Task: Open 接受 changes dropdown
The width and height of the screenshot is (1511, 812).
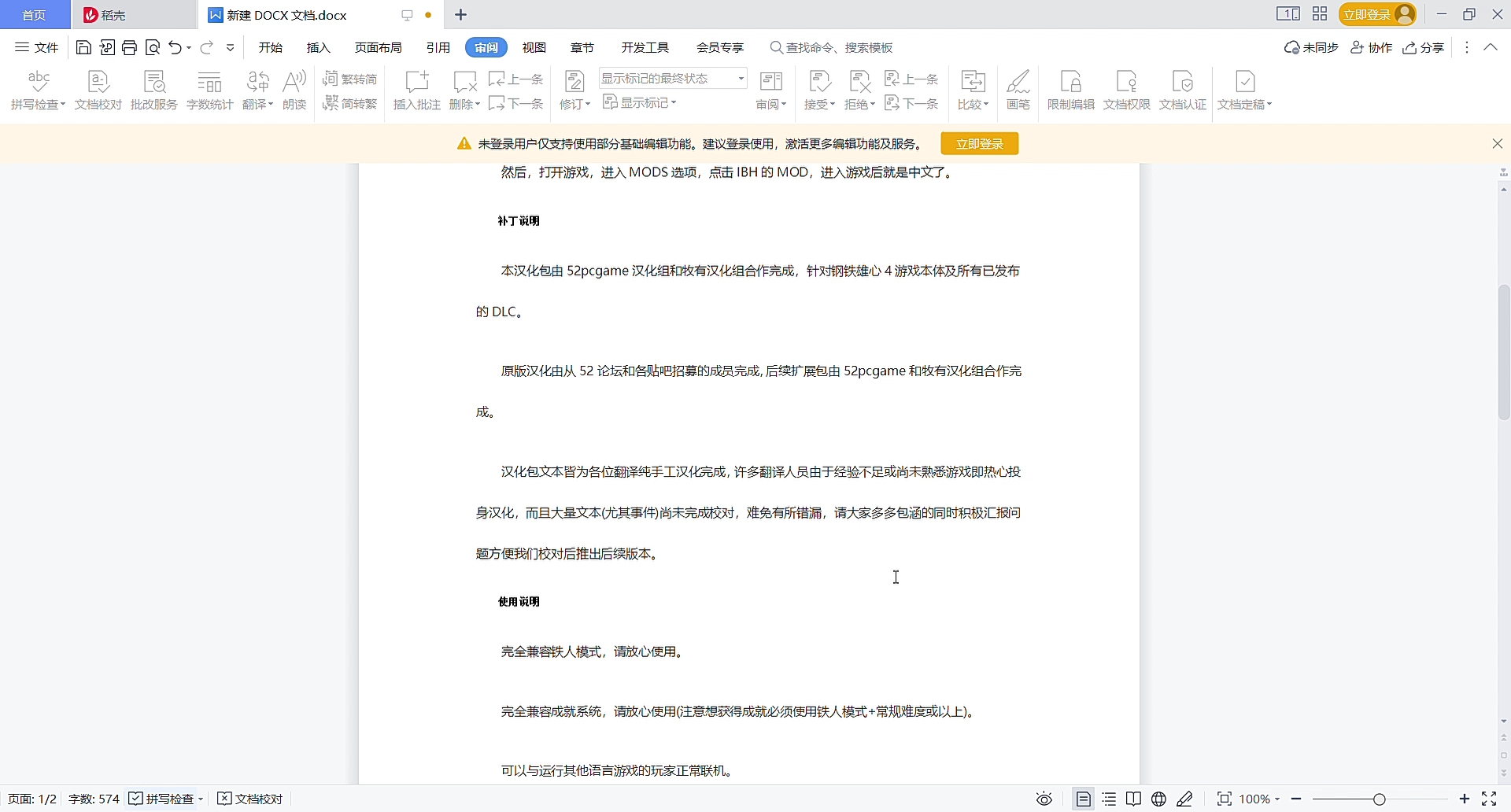Action: tap(819, 90)
